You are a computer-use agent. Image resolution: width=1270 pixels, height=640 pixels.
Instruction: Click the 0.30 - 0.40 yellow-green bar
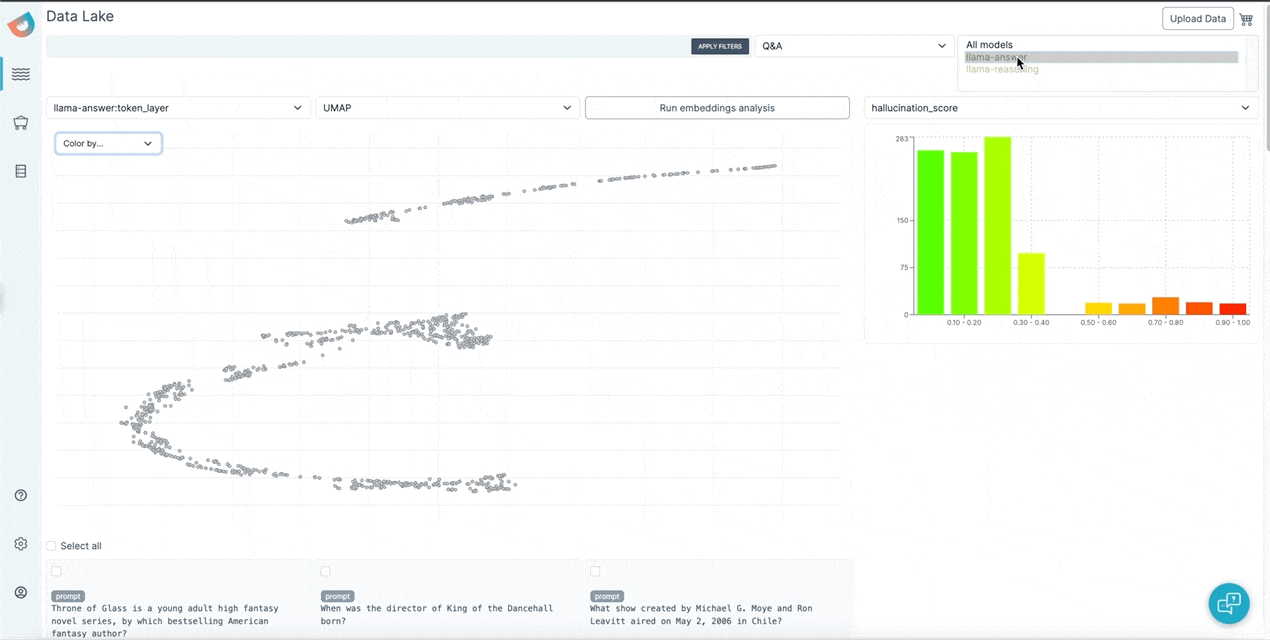(1031, 284)
